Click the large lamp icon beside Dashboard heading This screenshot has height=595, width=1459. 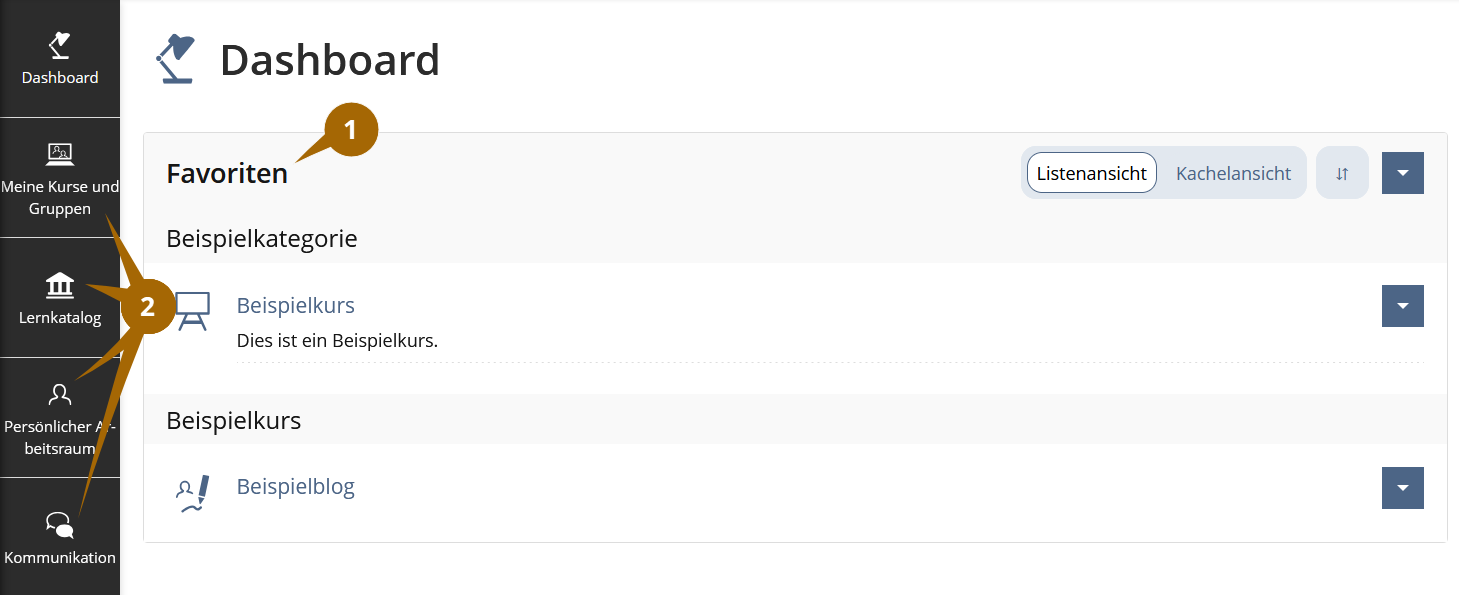(x=176, y=59)
